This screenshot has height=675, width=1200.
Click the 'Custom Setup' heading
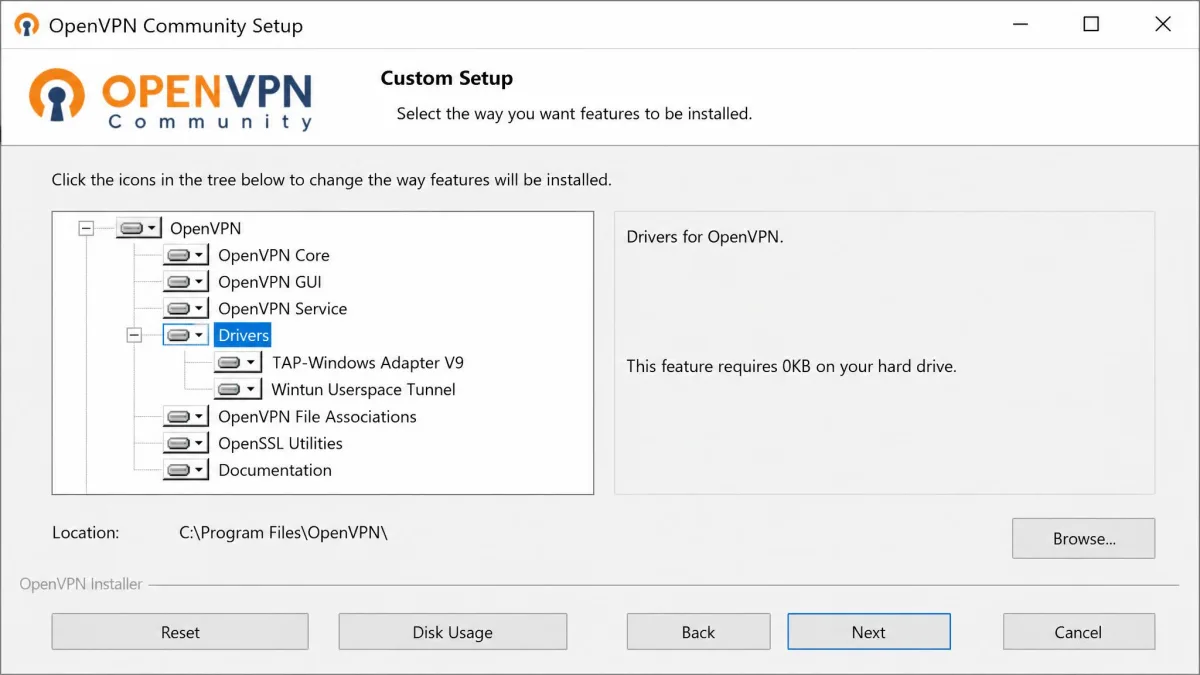pos(447,78)
